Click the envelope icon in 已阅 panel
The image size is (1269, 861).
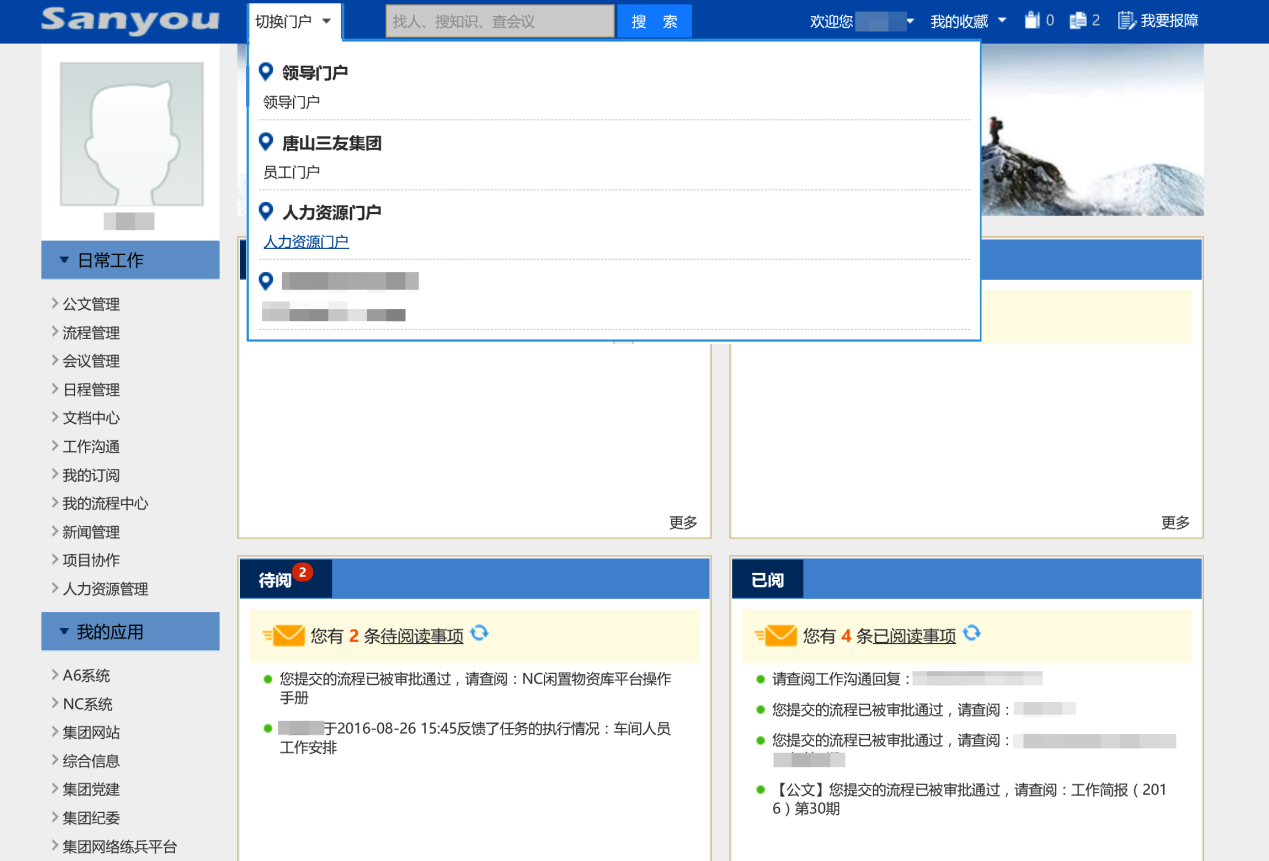point(778,635)
